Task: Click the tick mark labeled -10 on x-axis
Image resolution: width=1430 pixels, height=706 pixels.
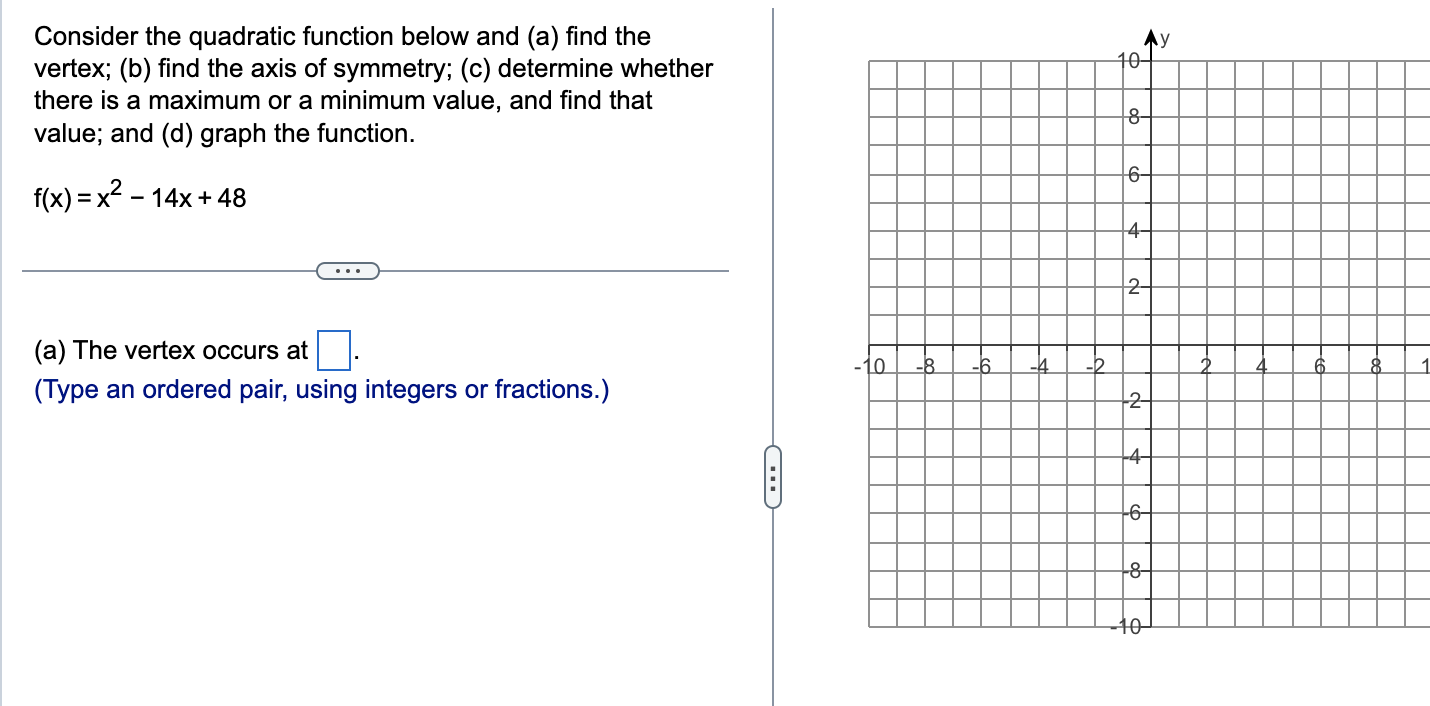Action: coord(869,365)
